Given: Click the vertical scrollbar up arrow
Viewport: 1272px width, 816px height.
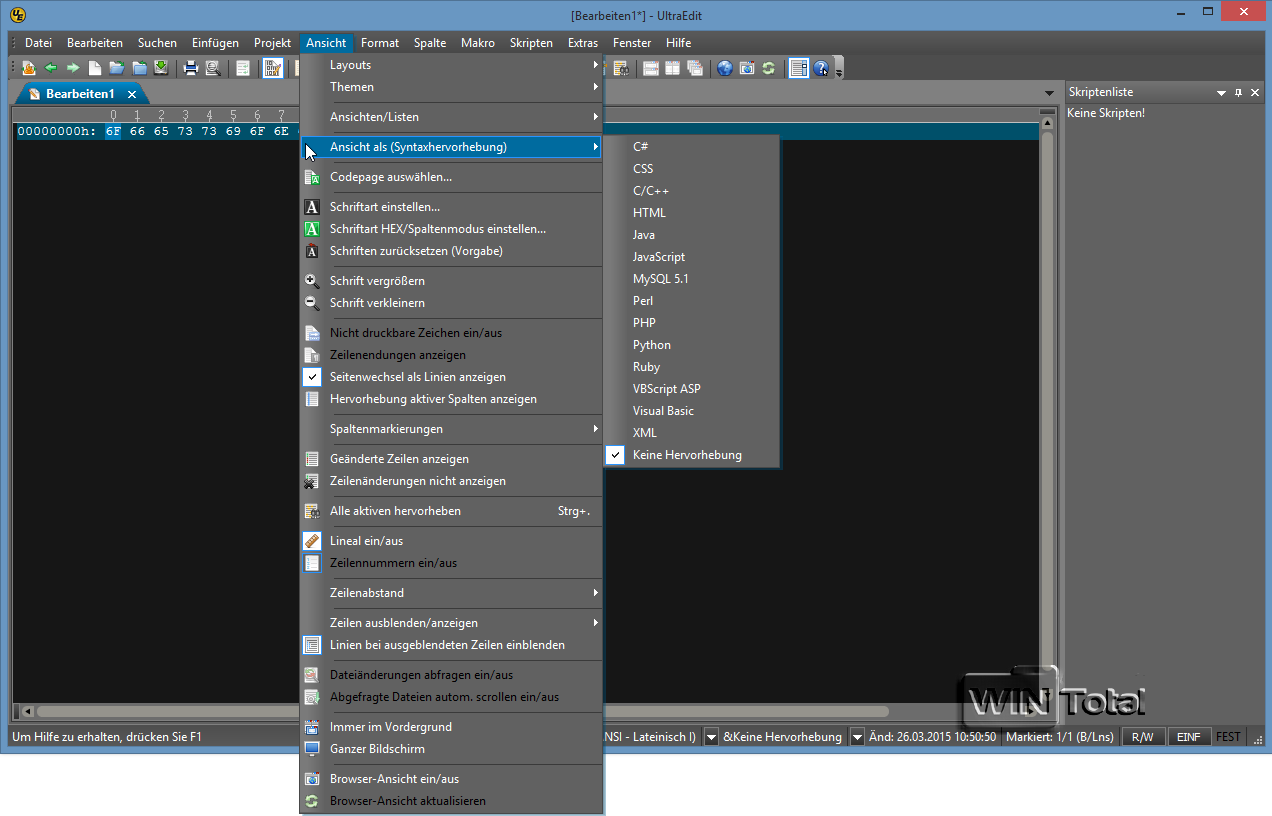Looking at the screenshot, I should (1048, 124).
